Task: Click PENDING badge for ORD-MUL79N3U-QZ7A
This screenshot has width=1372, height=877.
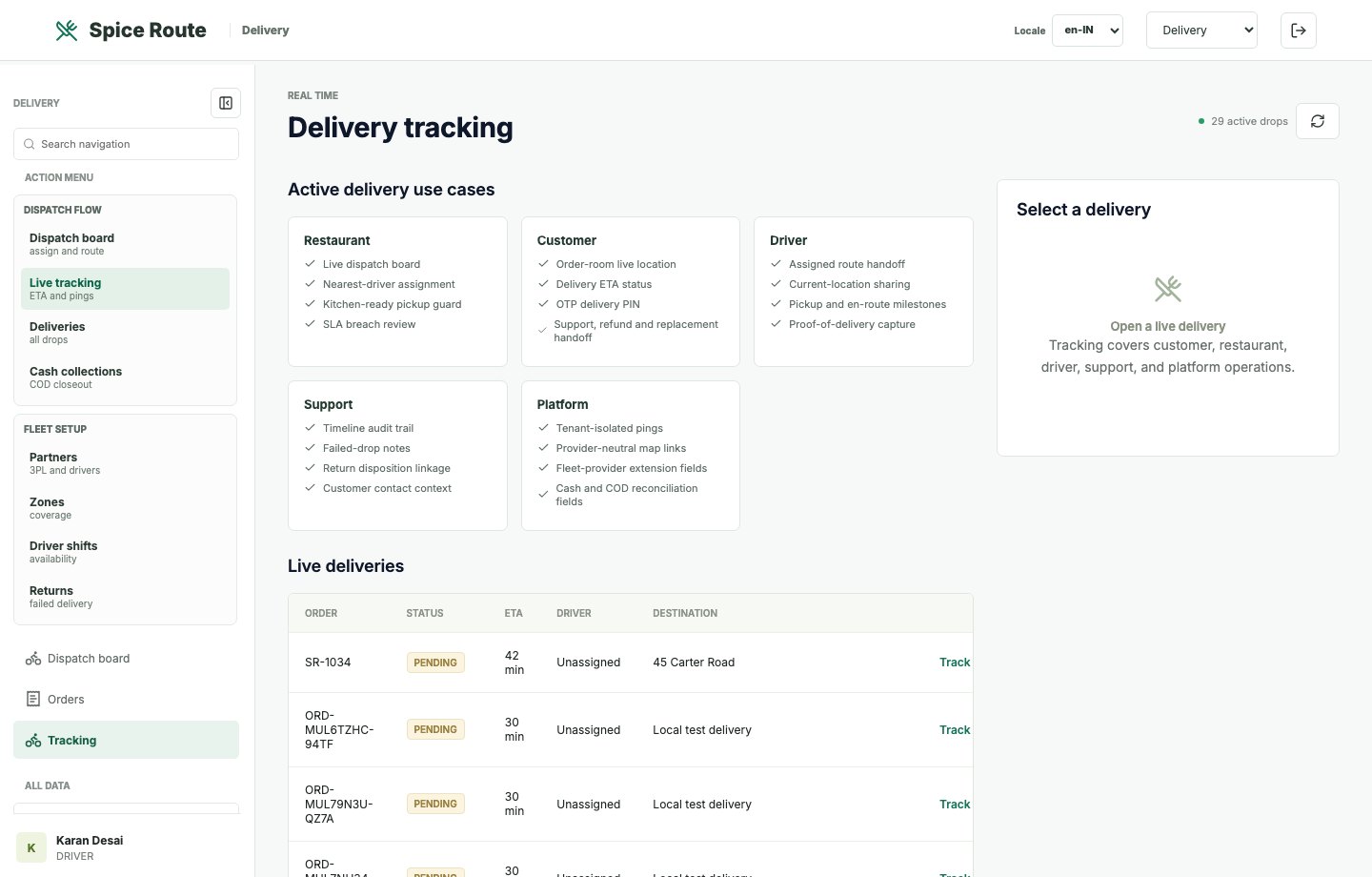Action: (435, 804)
